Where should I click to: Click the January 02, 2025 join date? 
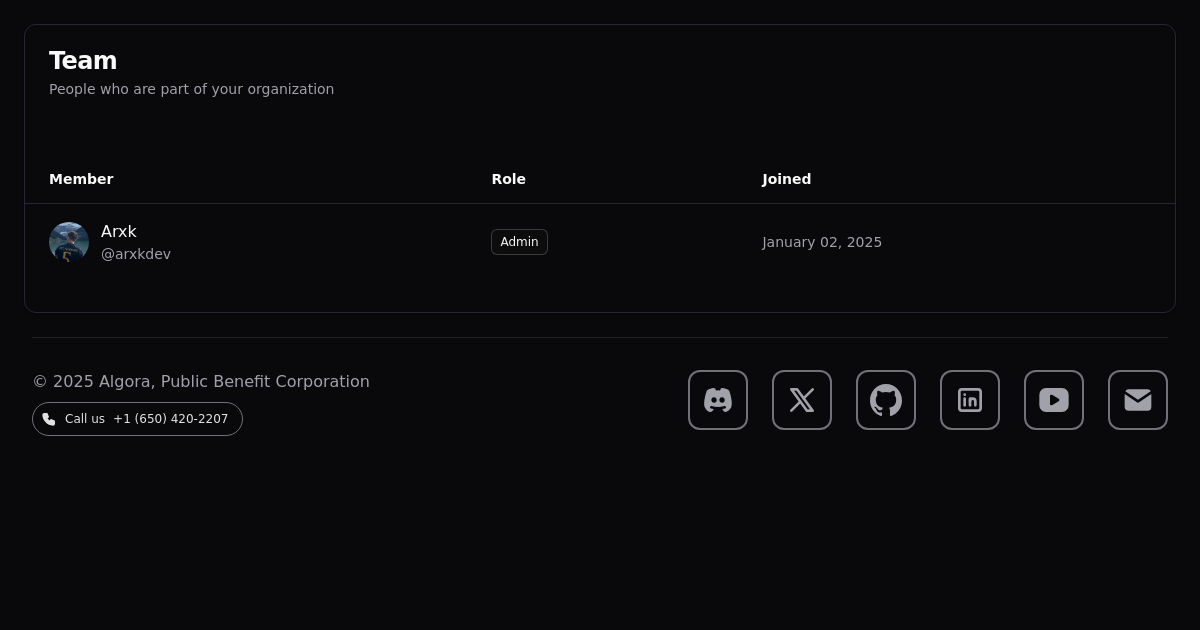(x=822, y=242)
